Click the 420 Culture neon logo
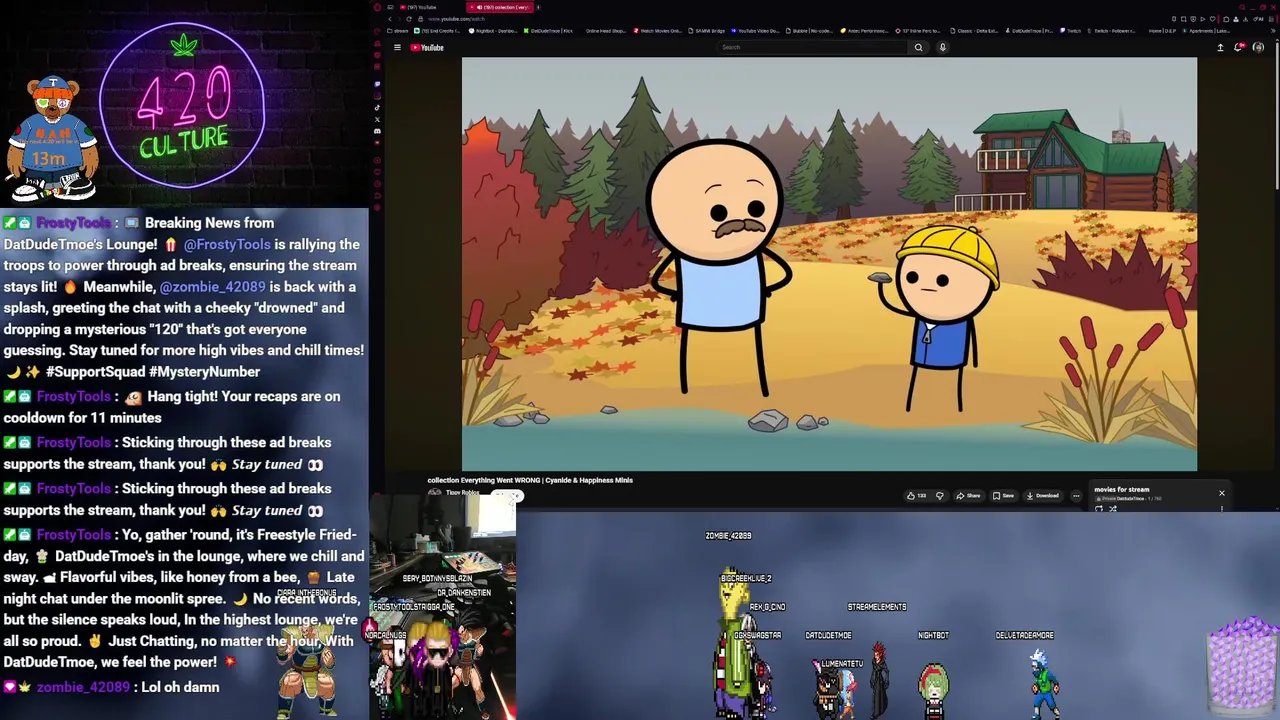 [183, 107]
